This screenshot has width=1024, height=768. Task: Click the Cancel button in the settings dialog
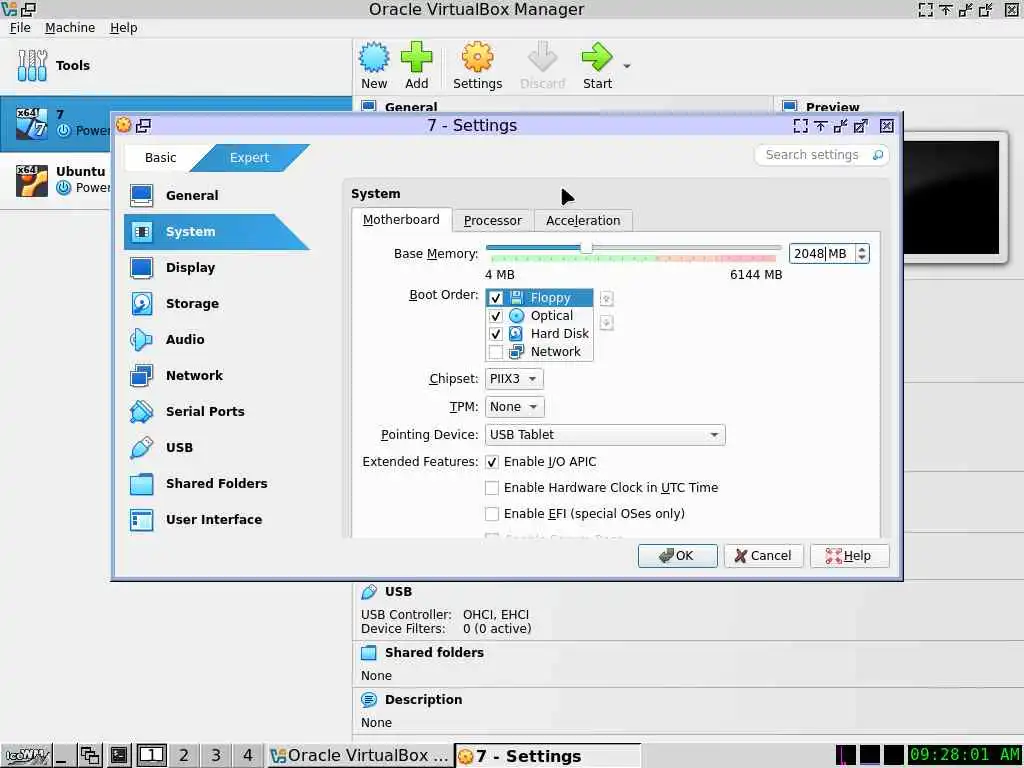pyautogui.click(x=763, y=556)
